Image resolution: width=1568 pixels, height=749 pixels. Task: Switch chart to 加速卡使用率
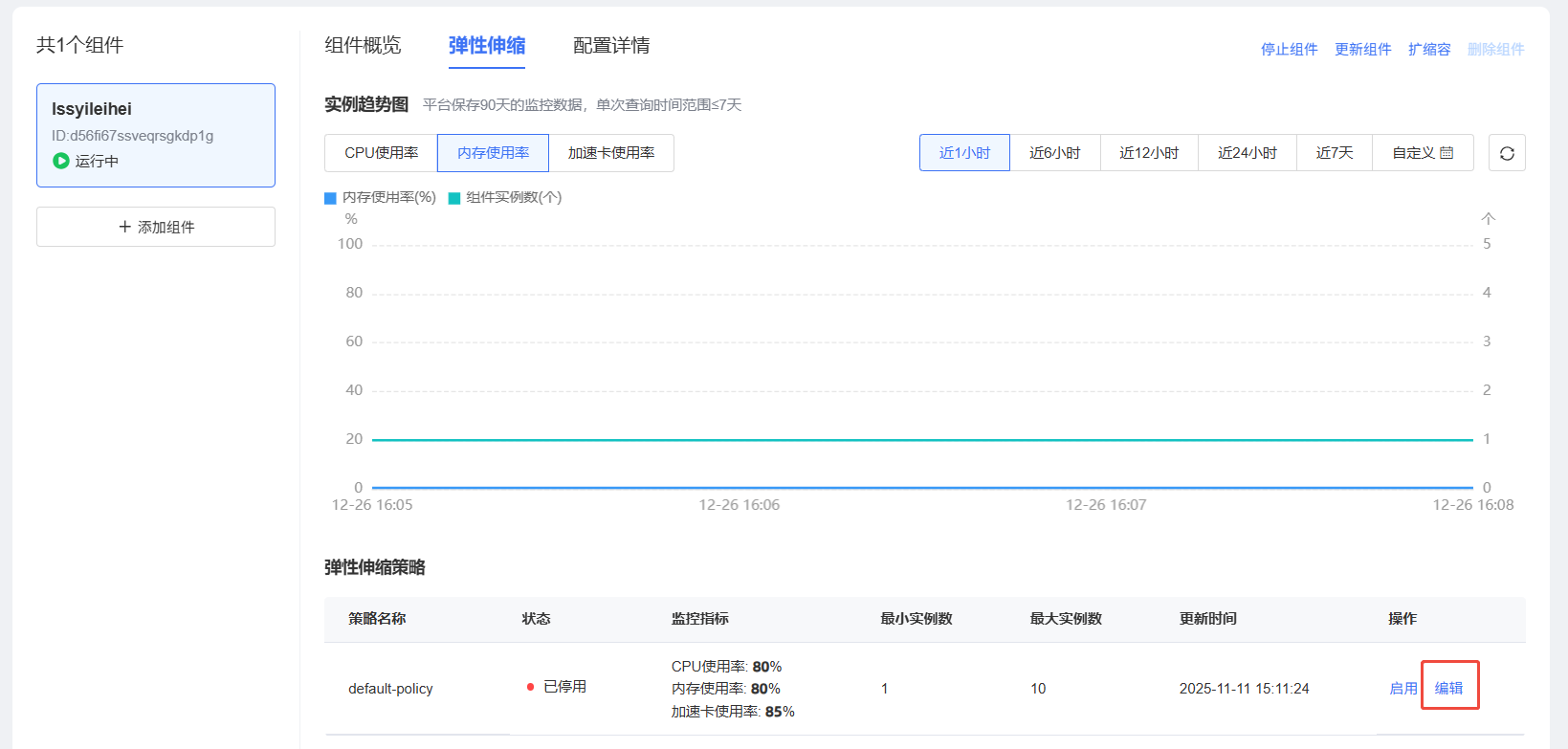pyautogui.click(x=611, y=153)
